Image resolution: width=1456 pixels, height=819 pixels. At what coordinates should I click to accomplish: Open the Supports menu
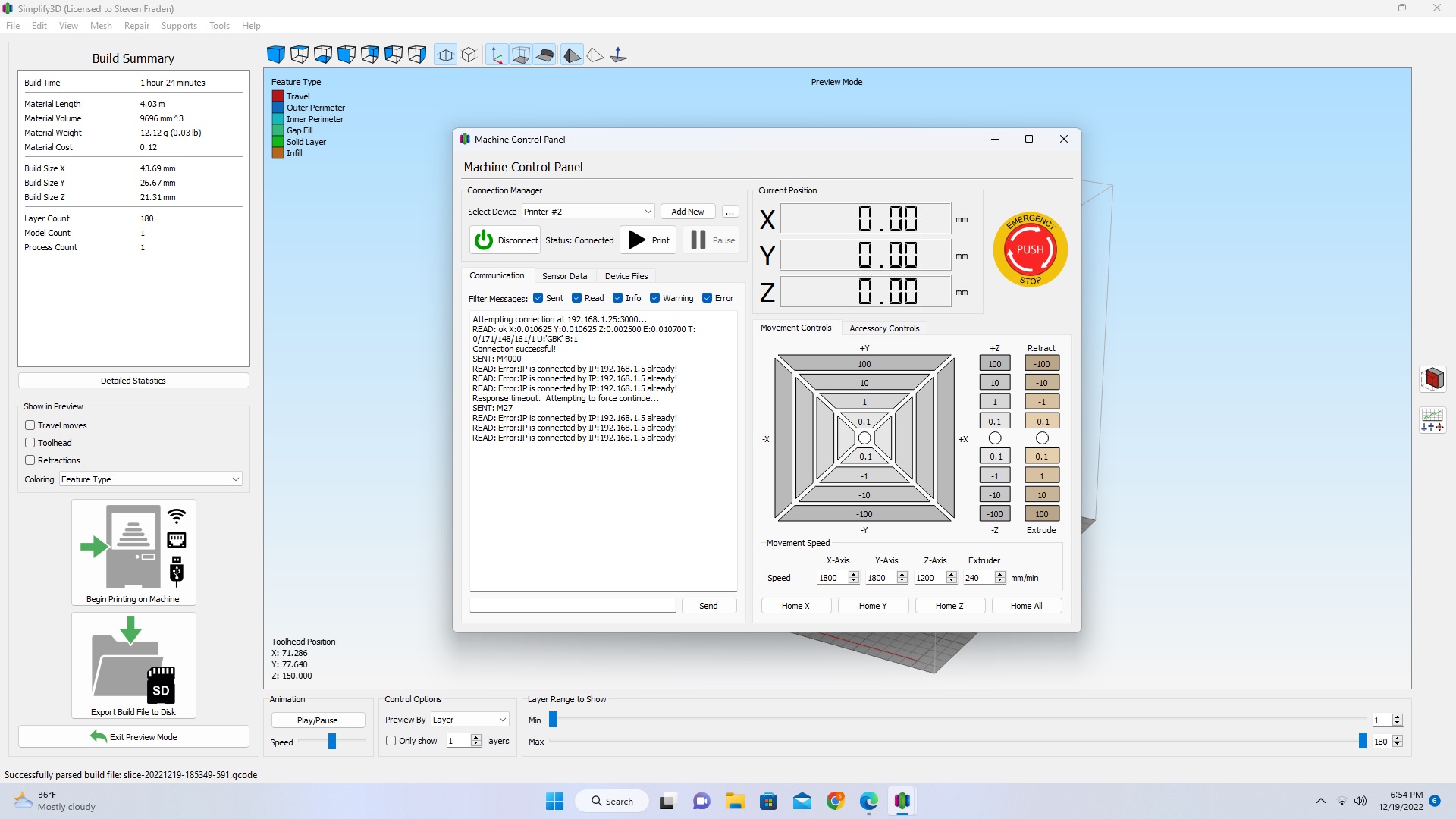tap(179, 26)
